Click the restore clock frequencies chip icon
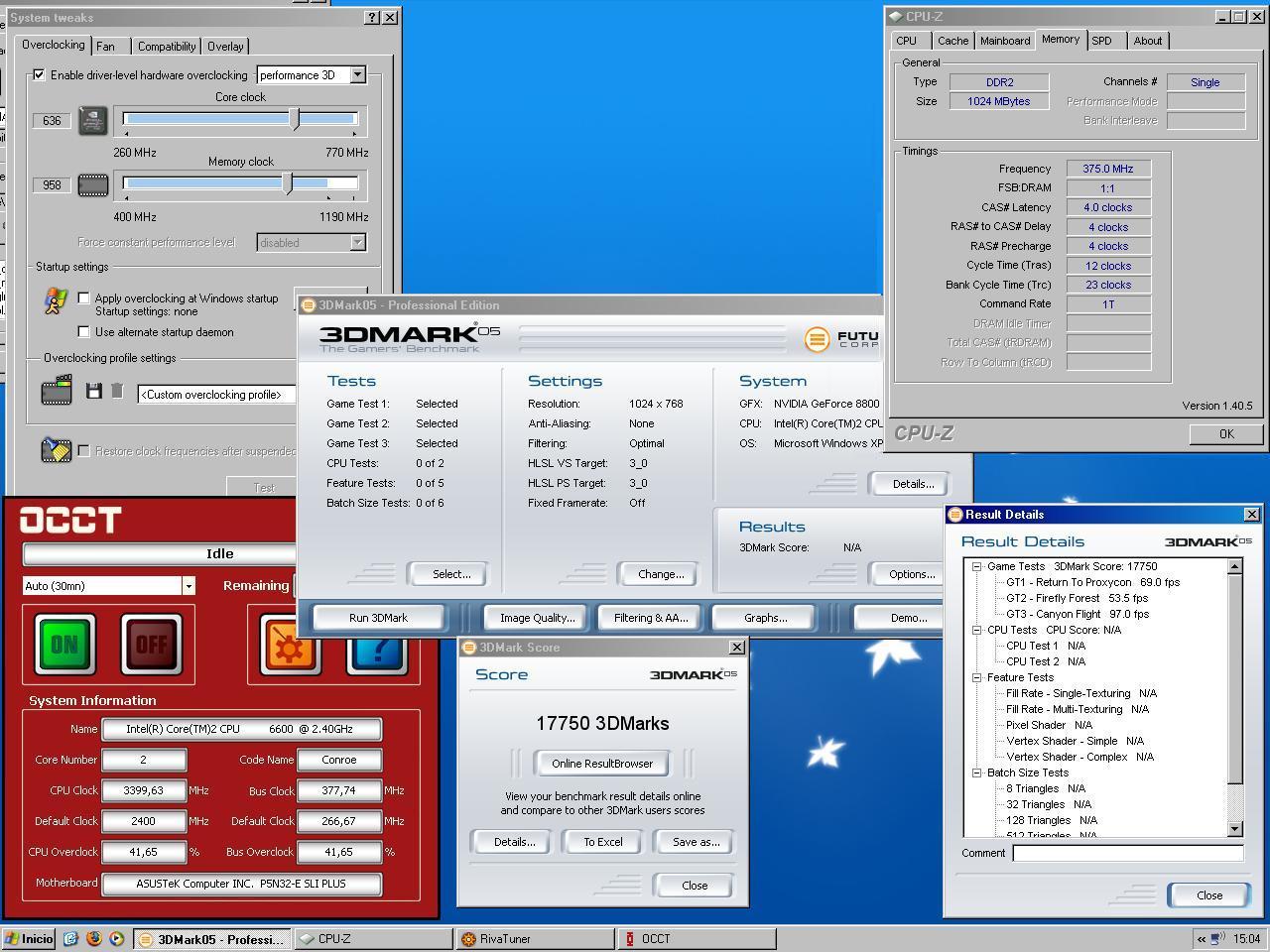The height and width of the screenshot is (952, 1270). [x=57, y=450]
